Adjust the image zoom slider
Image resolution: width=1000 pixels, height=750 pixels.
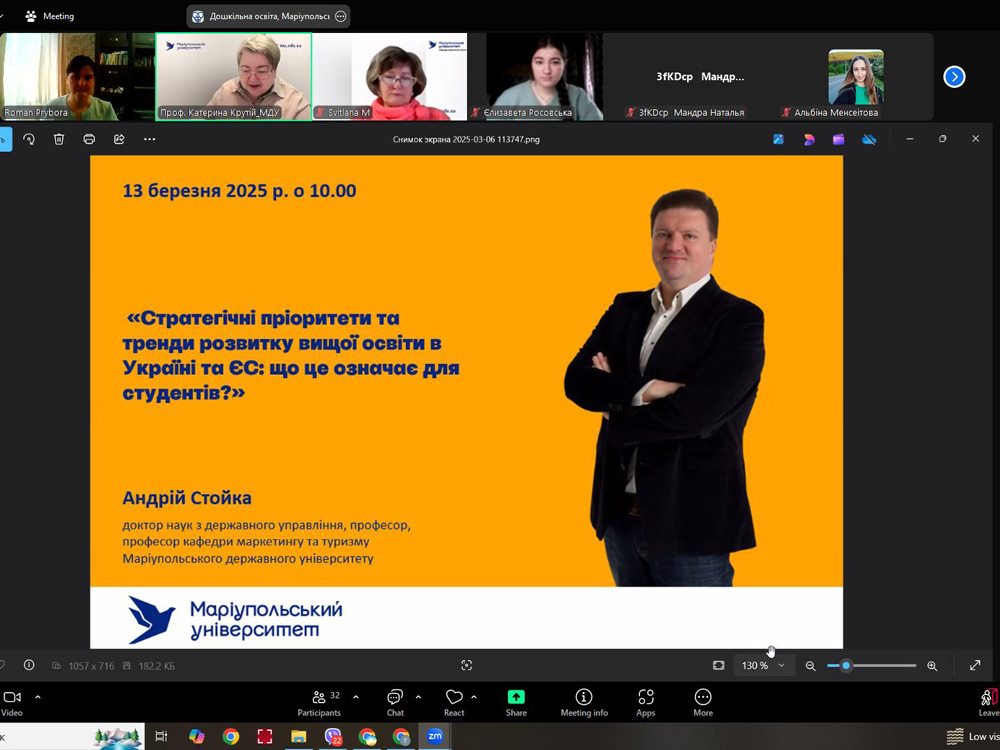coord(846,665)
